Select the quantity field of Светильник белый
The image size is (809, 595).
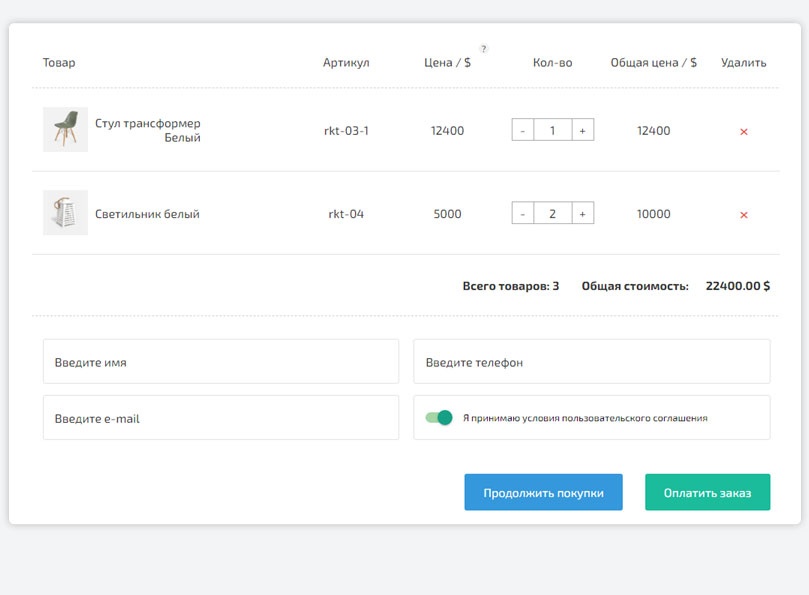pyautogui.click(x=553, y=213)
